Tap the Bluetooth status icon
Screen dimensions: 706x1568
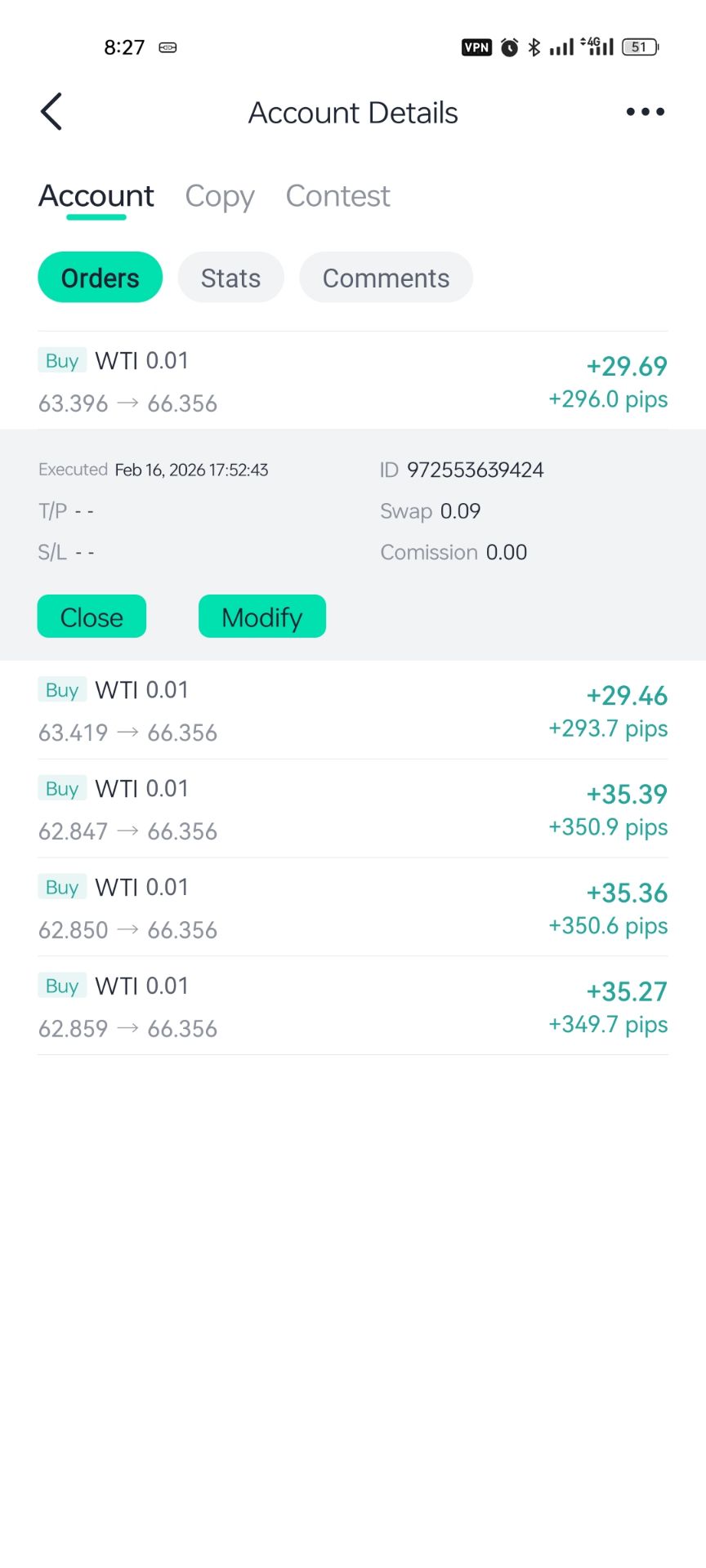pos(534,47)
